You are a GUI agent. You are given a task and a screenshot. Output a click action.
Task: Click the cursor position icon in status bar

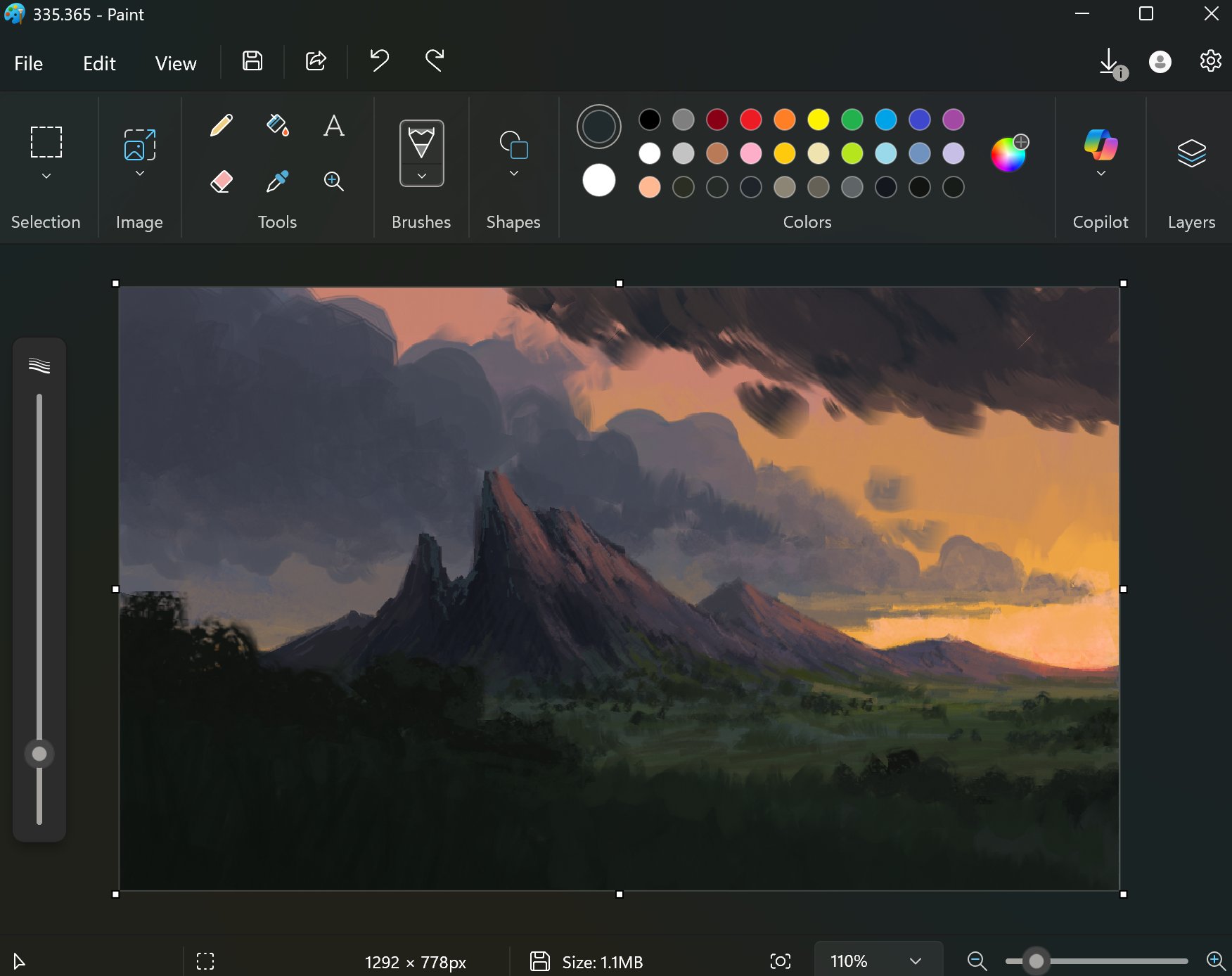point(19,961)
